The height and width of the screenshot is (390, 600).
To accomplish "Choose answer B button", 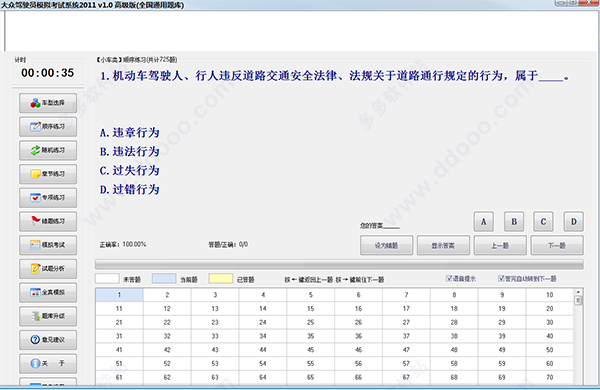I will [514, 222].
